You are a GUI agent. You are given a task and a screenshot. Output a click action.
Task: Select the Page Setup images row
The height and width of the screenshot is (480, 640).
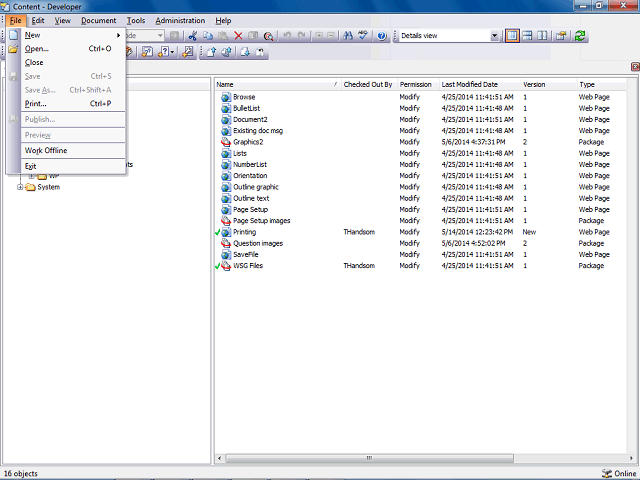tap(420, 221)
